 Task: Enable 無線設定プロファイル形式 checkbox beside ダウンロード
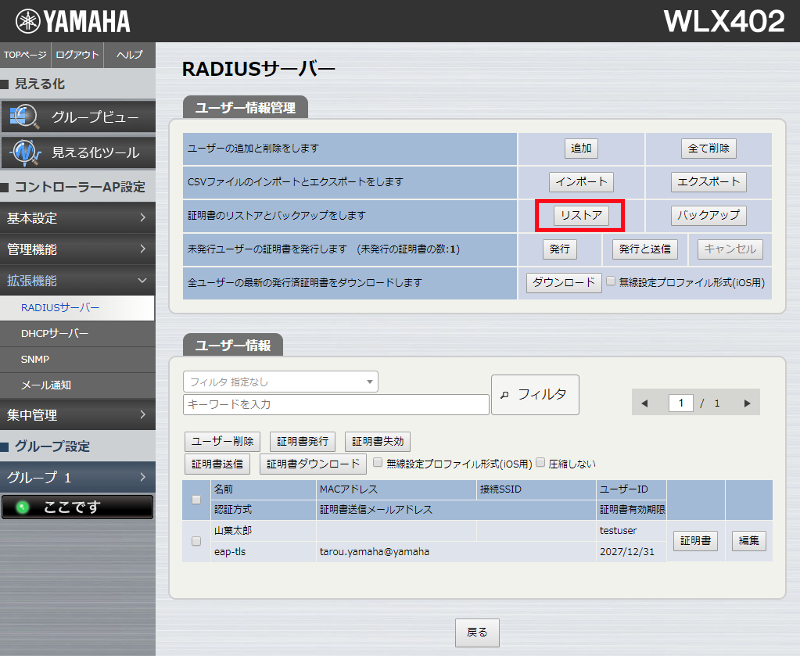pyautogui.click(x=611, y=283)
